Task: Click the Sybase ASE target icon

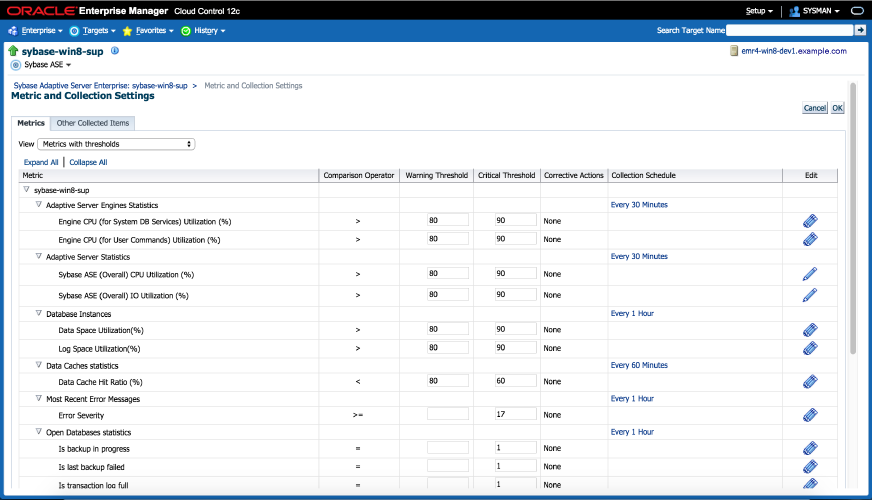Action: [x=16, y=65]
